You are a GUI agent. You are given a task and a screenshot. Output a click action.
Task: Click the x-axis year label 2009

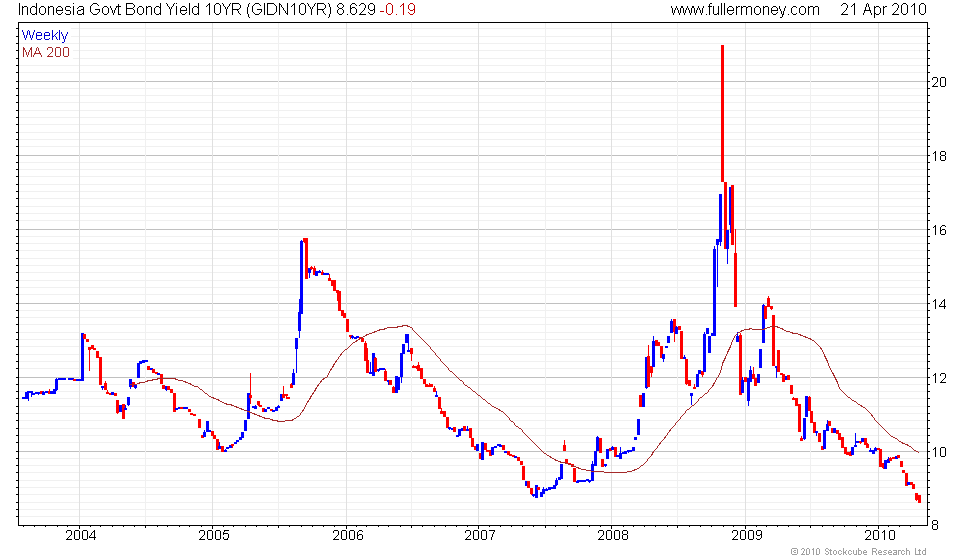(747, 536)
